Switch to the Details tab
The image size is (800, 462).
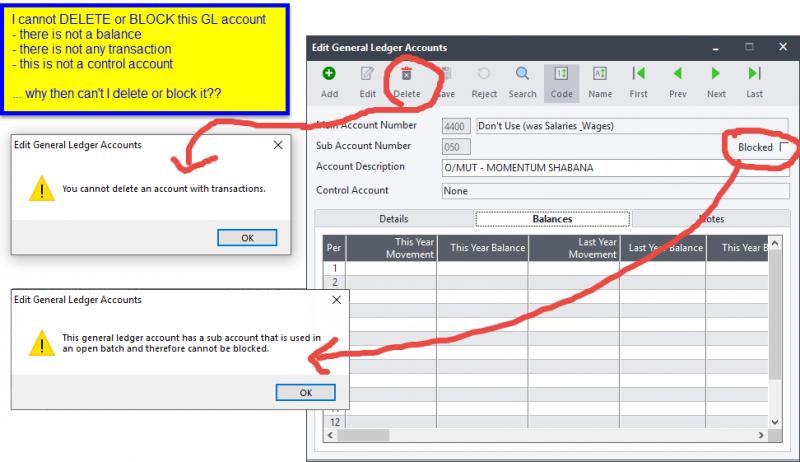pyautogui.click(x=393, y=219)
